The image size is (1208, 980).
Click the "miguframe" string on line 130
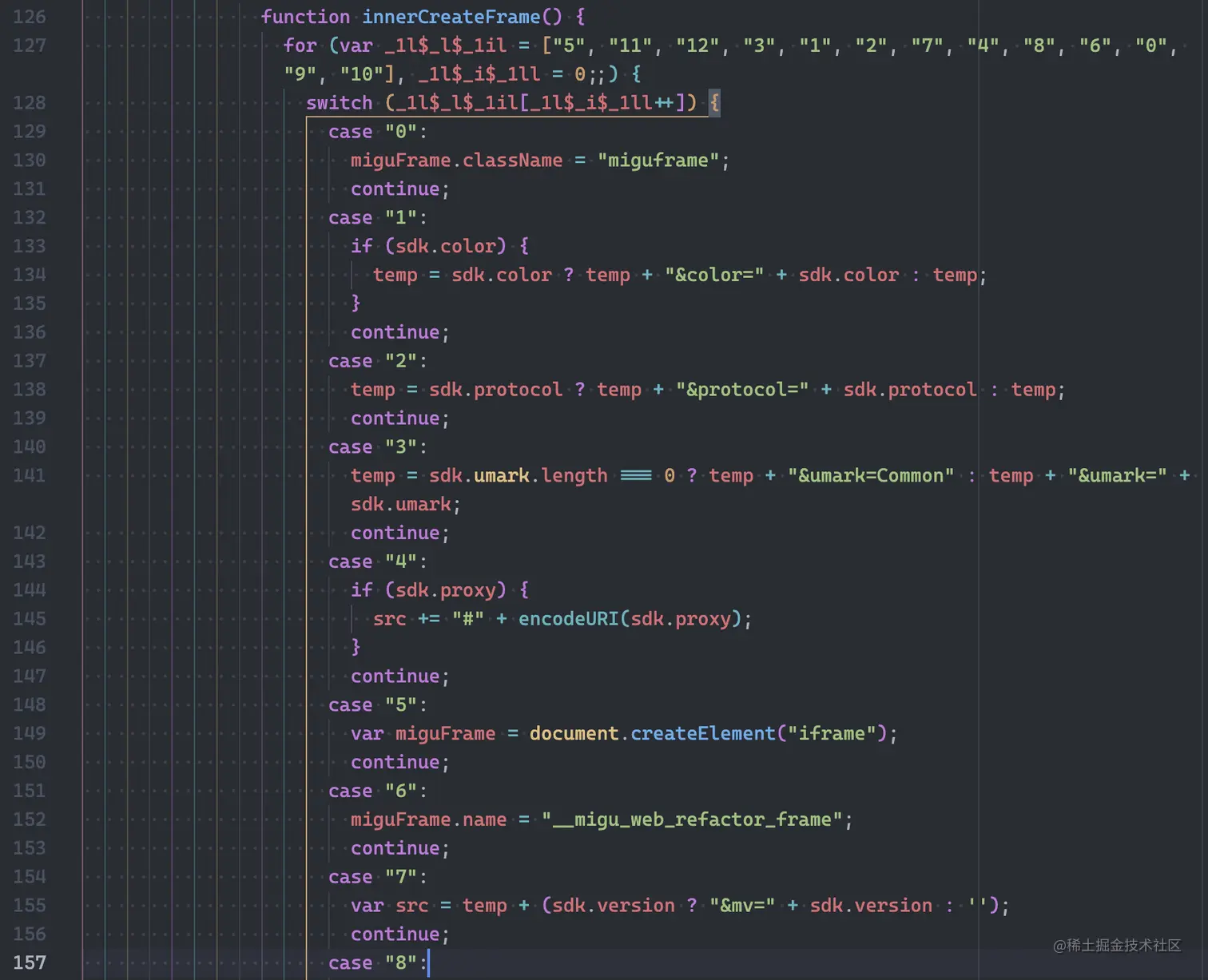click(x=658, y=161)
